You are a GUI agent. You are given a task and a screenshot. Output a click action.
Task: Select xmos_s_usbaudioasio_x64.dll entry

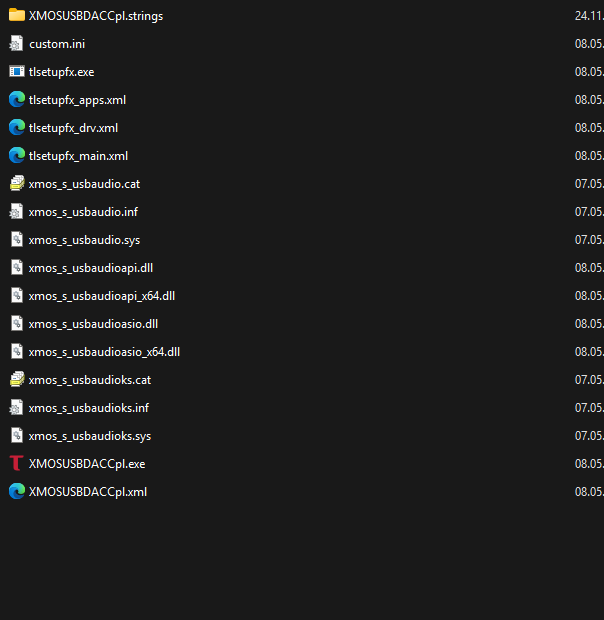104,352
